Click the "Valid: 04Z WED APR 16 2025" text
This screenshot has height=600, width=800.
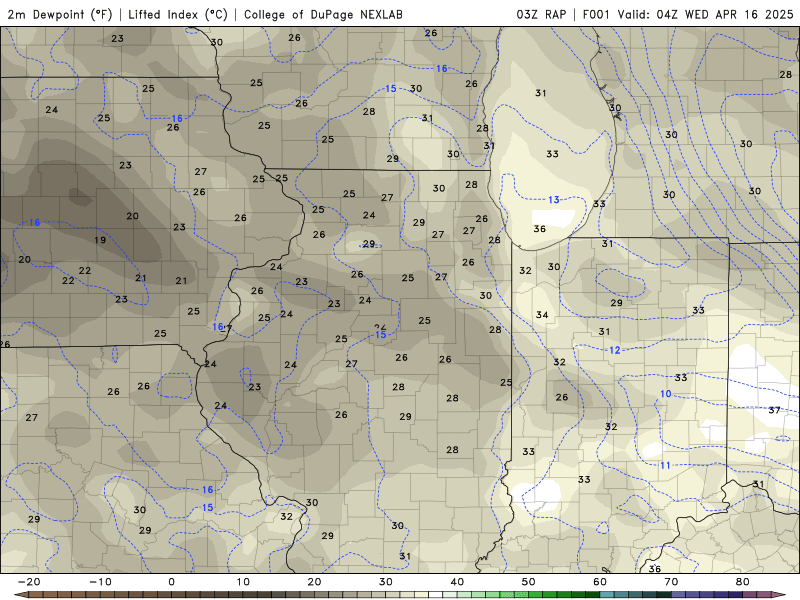pos(705,14)
